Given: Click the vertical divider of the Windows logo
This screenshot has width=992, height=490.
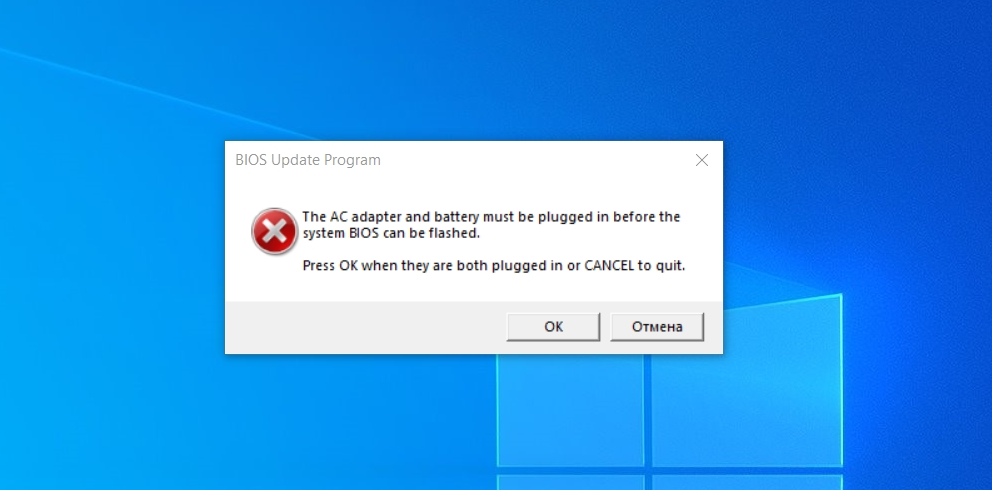Looking at the screenshot, I should click(x=648, y=420).
